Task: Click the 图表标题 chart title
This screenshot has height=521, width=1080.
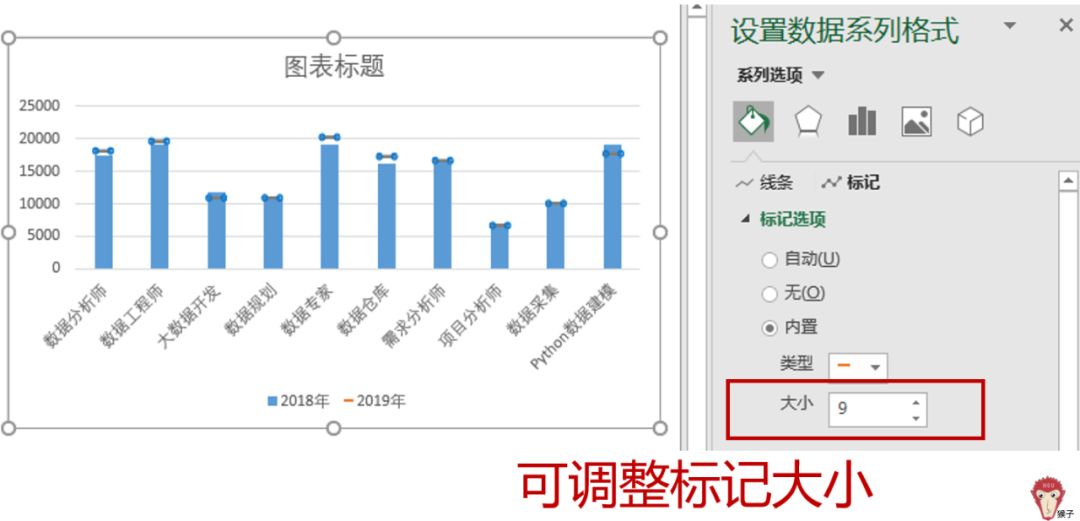Action: (x=334, y=67)
